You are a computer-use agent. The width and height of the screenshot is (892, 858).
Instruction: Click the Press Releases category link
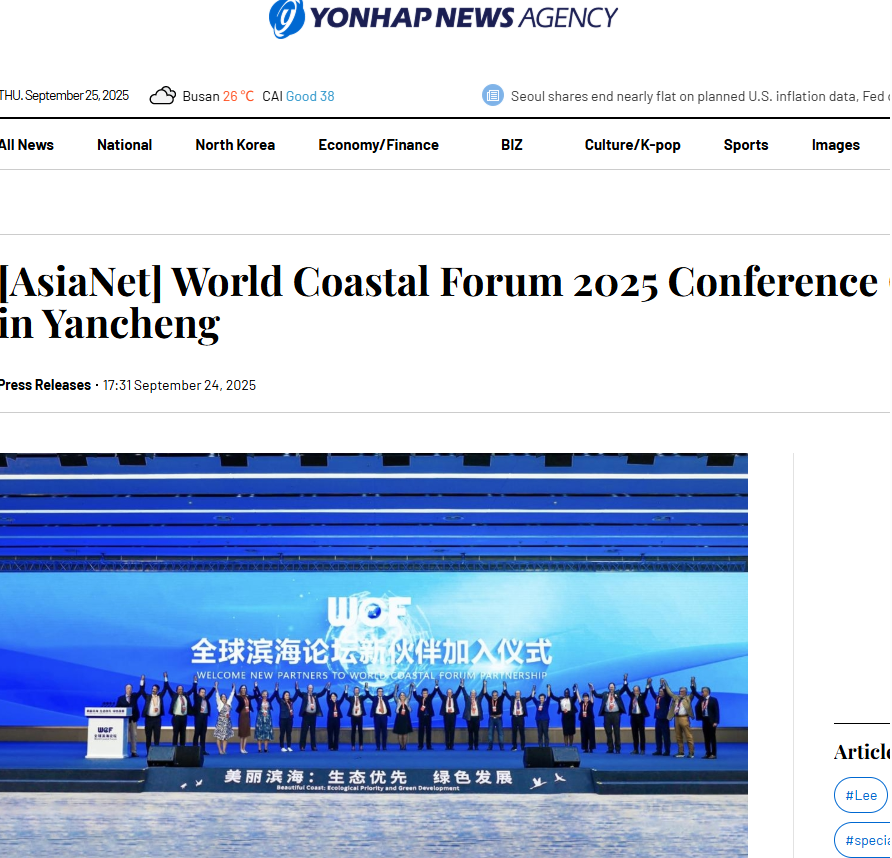coord(45,385)
